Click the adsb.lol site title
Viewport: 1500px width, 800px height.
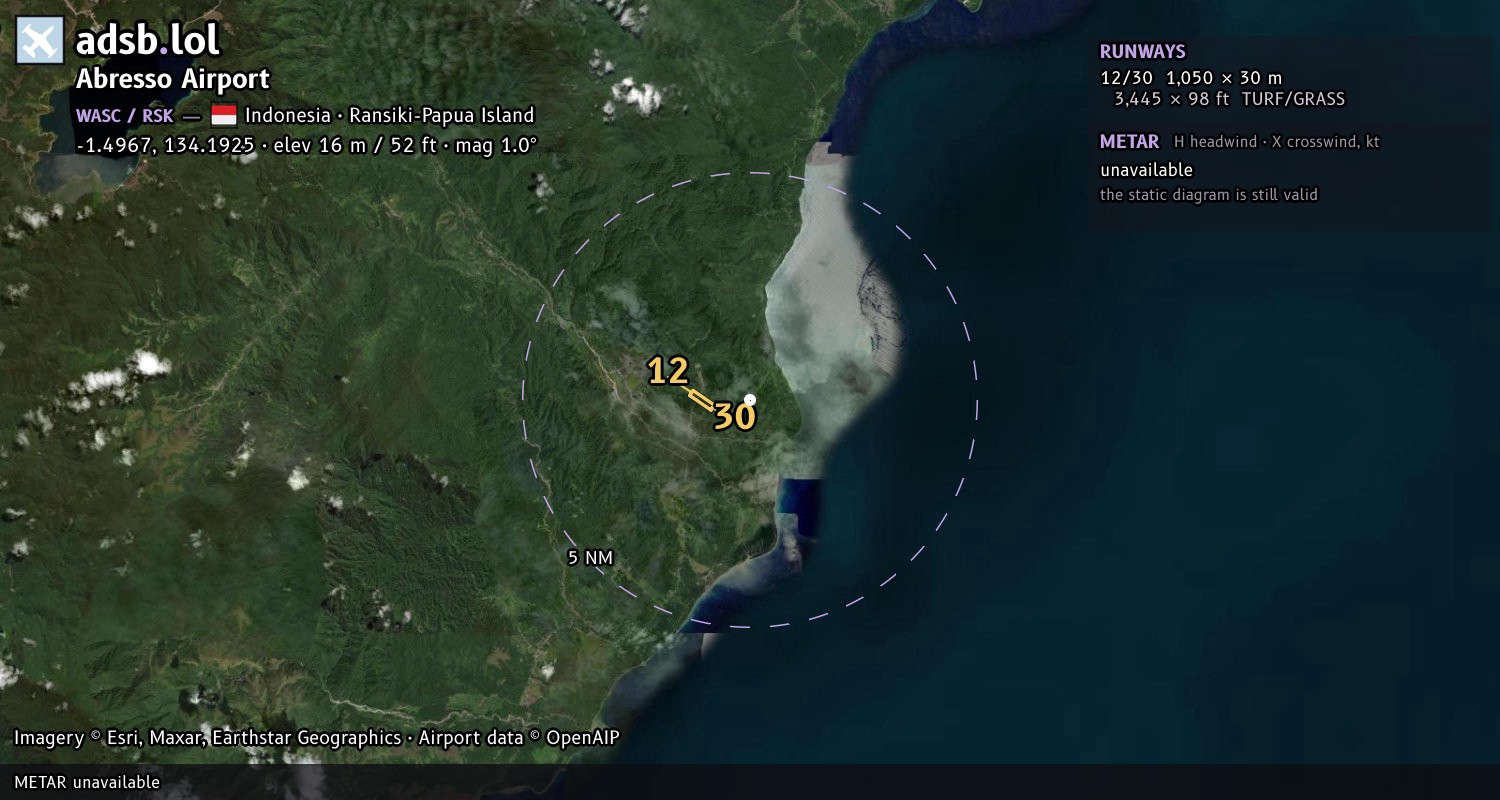(148, 41)
